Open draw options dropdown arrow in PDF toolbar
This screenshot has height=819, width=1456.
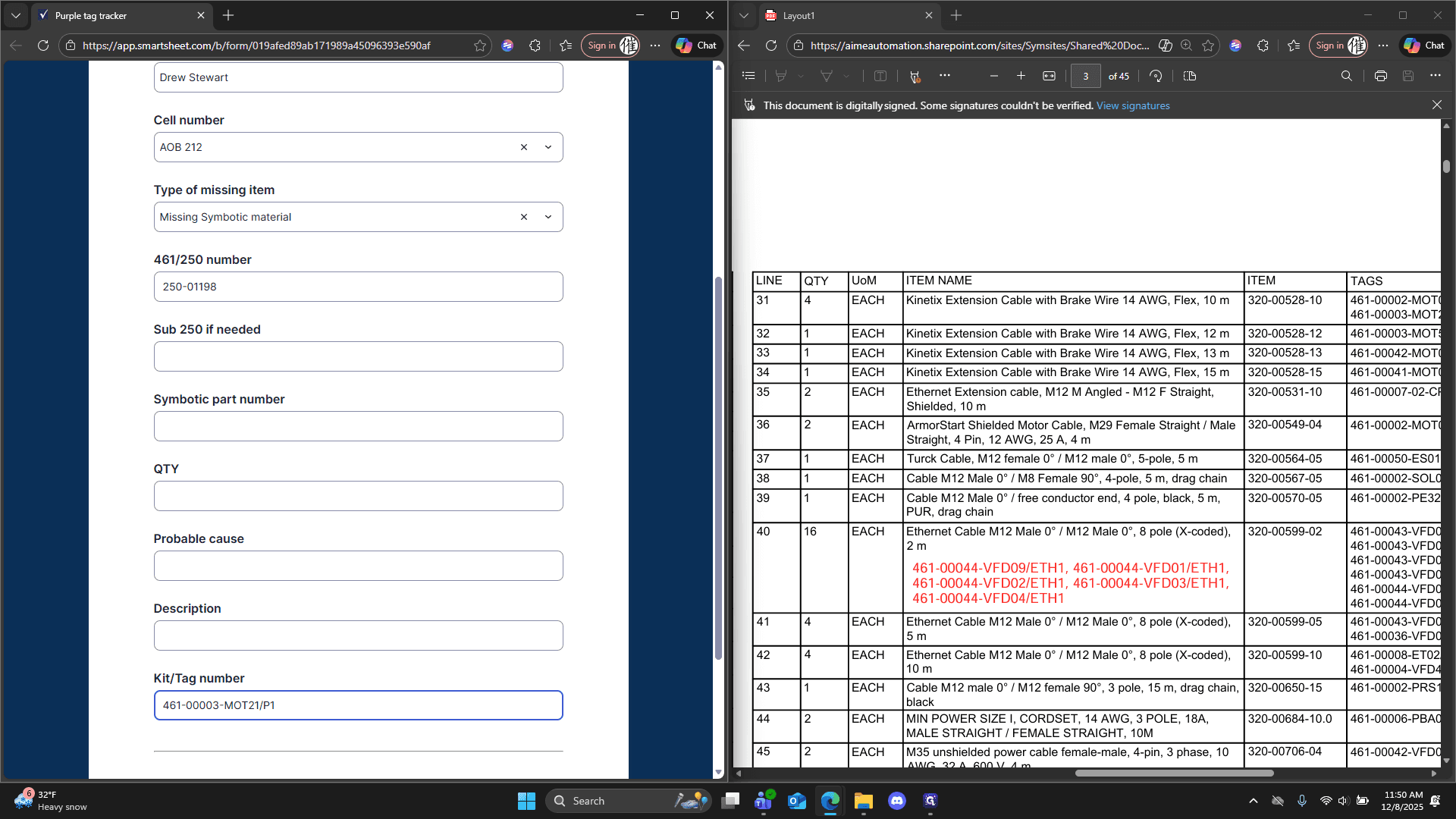click(x=846, y=76)
